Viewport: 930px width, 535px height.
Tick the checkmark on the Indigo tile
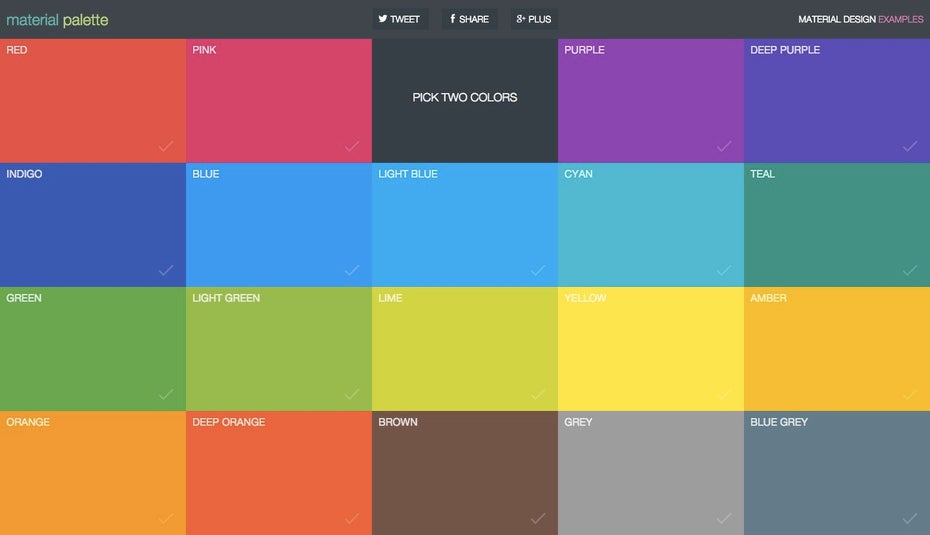[166, 270]
